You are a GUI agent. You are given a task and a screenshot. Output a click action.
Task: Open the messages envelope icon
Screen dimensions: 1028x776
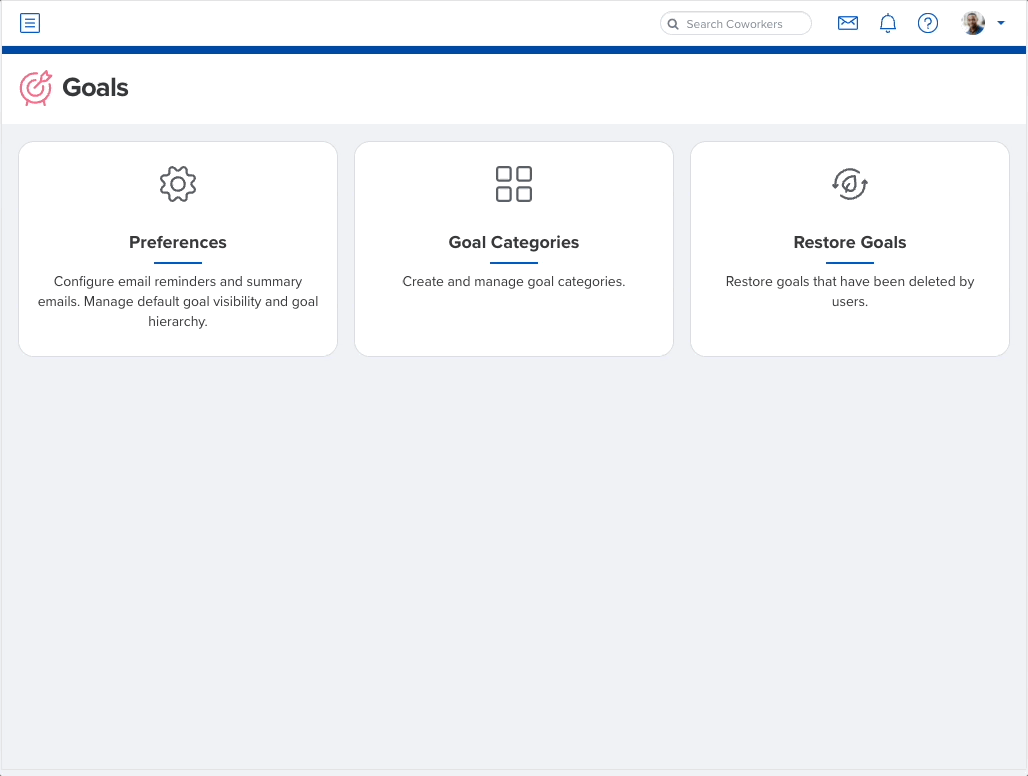tap(848, 24)
